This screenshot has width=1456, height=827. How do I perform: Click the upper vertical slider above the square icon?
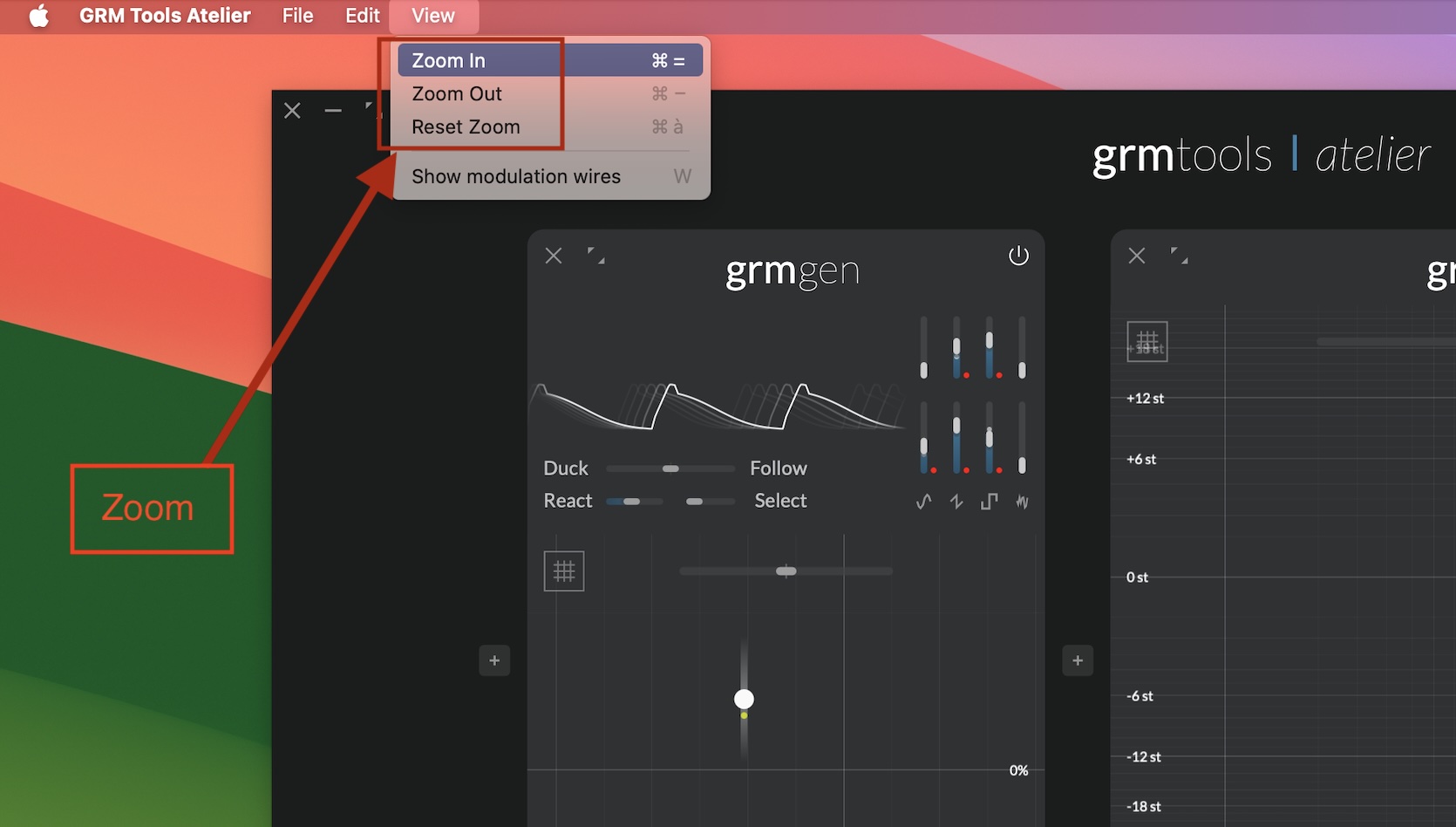[x=989, y=347]
